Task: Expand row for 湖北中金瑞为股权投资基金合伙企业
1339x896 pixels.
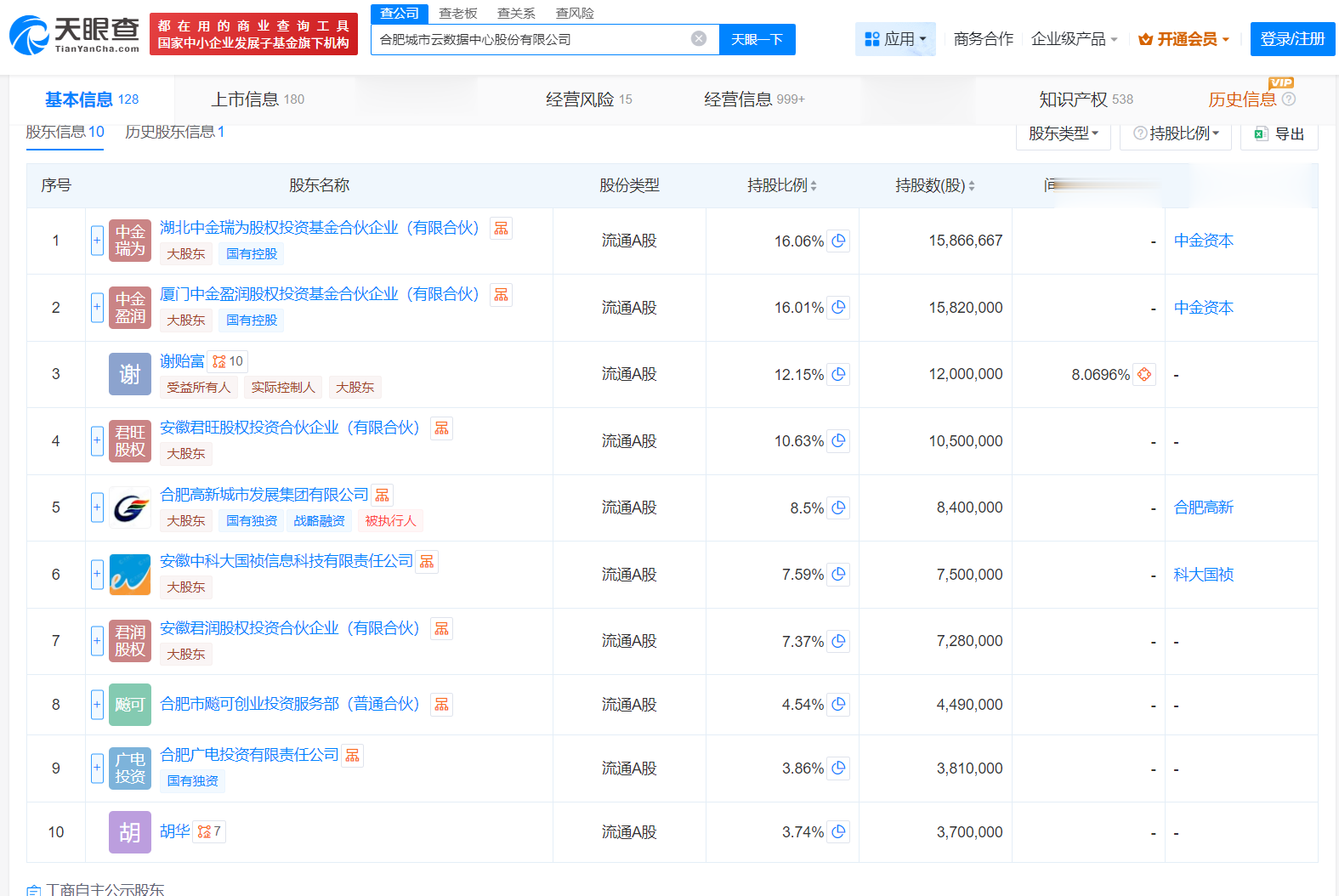Action: (x=97, y=241)
